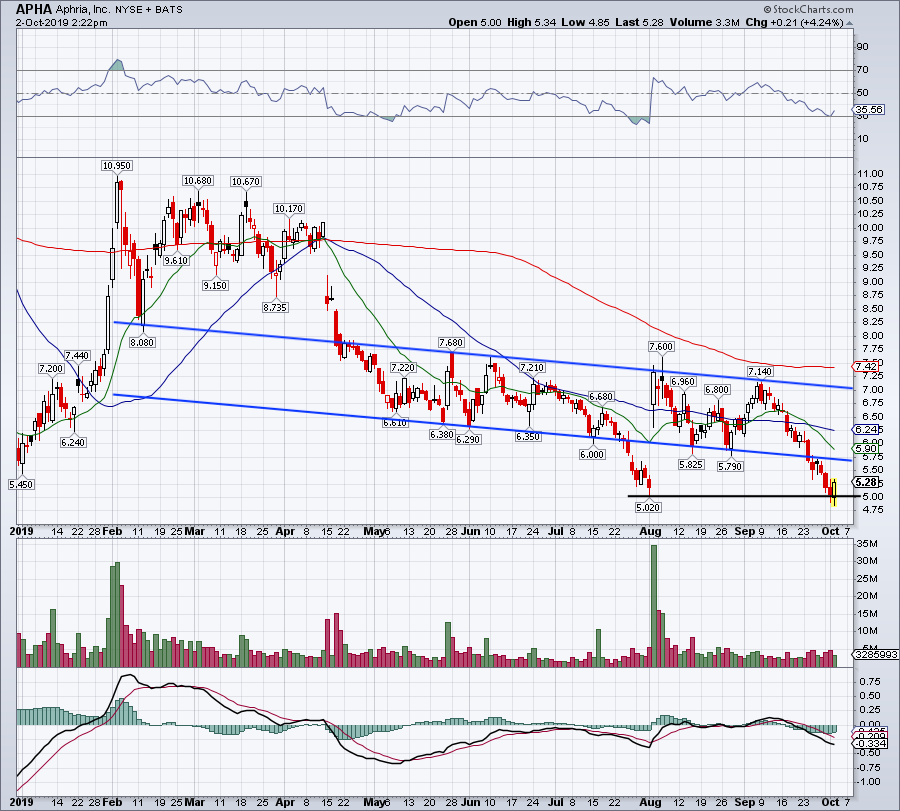Select the 8.735 low price label
This screenshot has height=811, width=900.
coord(275,307)
